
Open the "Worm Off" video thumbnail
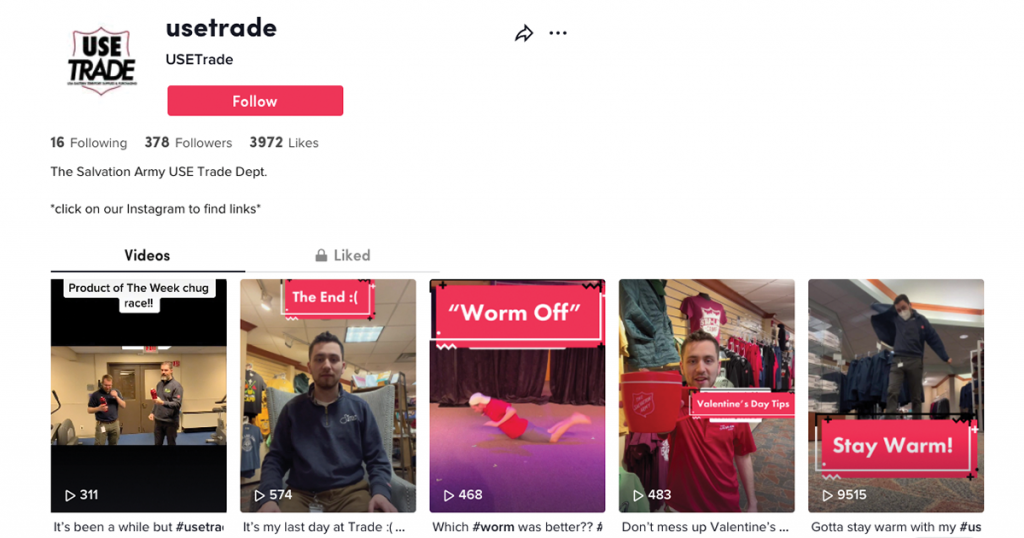(517, 396)
